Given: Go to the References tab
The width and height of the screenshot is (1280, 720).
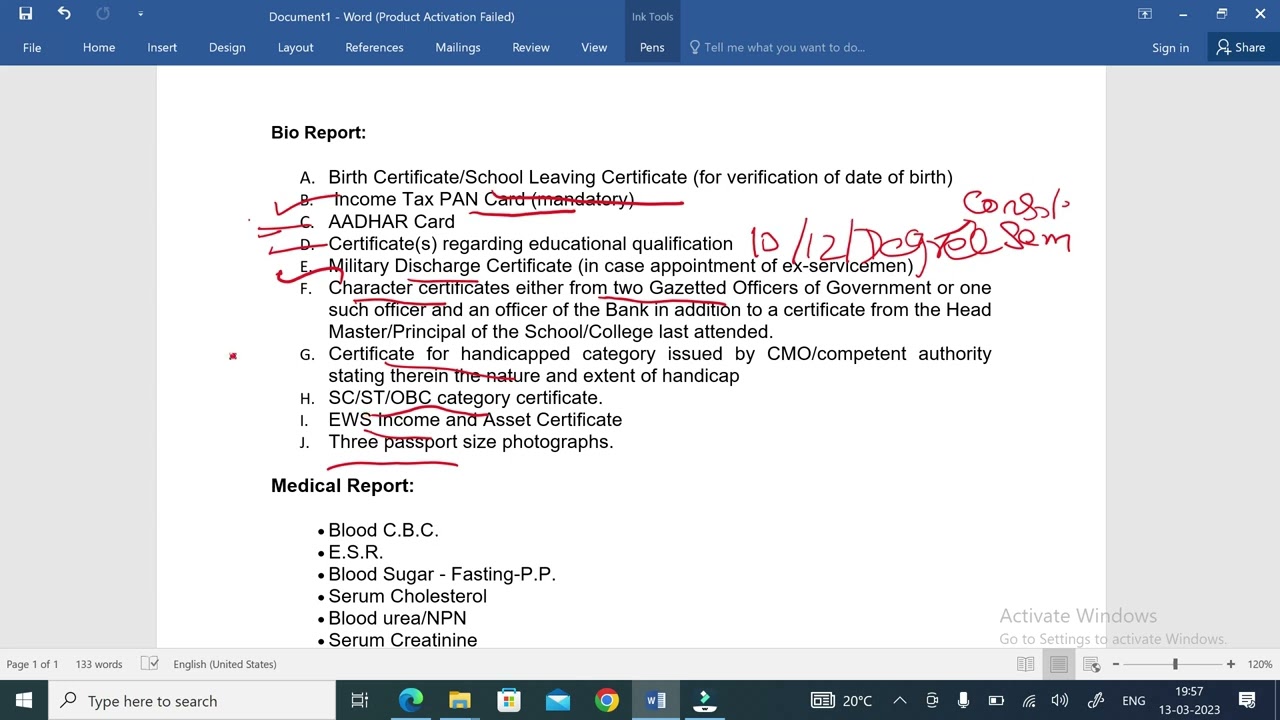Looking at the screenshot, I should (x=374, y=47).
